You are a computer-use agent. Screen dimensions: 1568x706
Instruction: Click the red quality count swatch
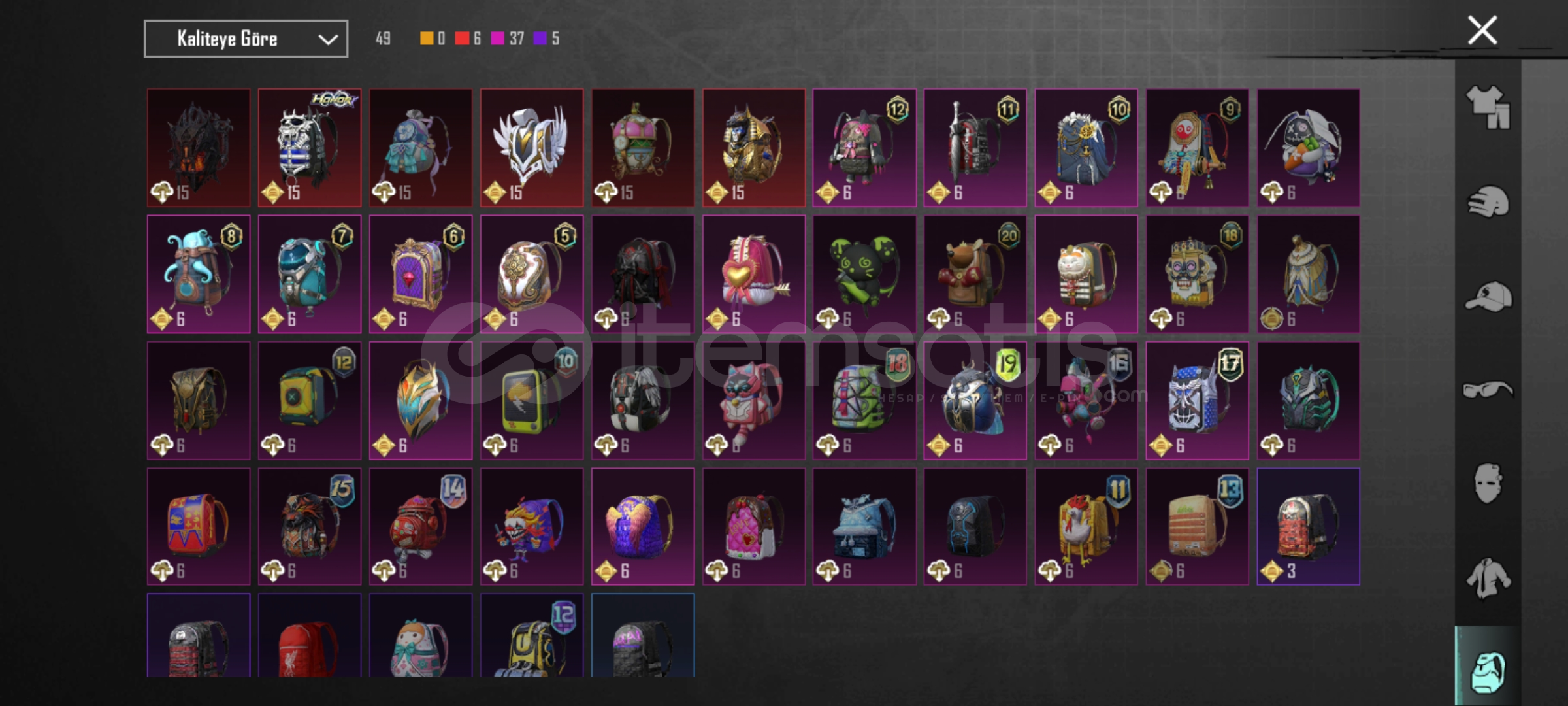click(462, 39)
